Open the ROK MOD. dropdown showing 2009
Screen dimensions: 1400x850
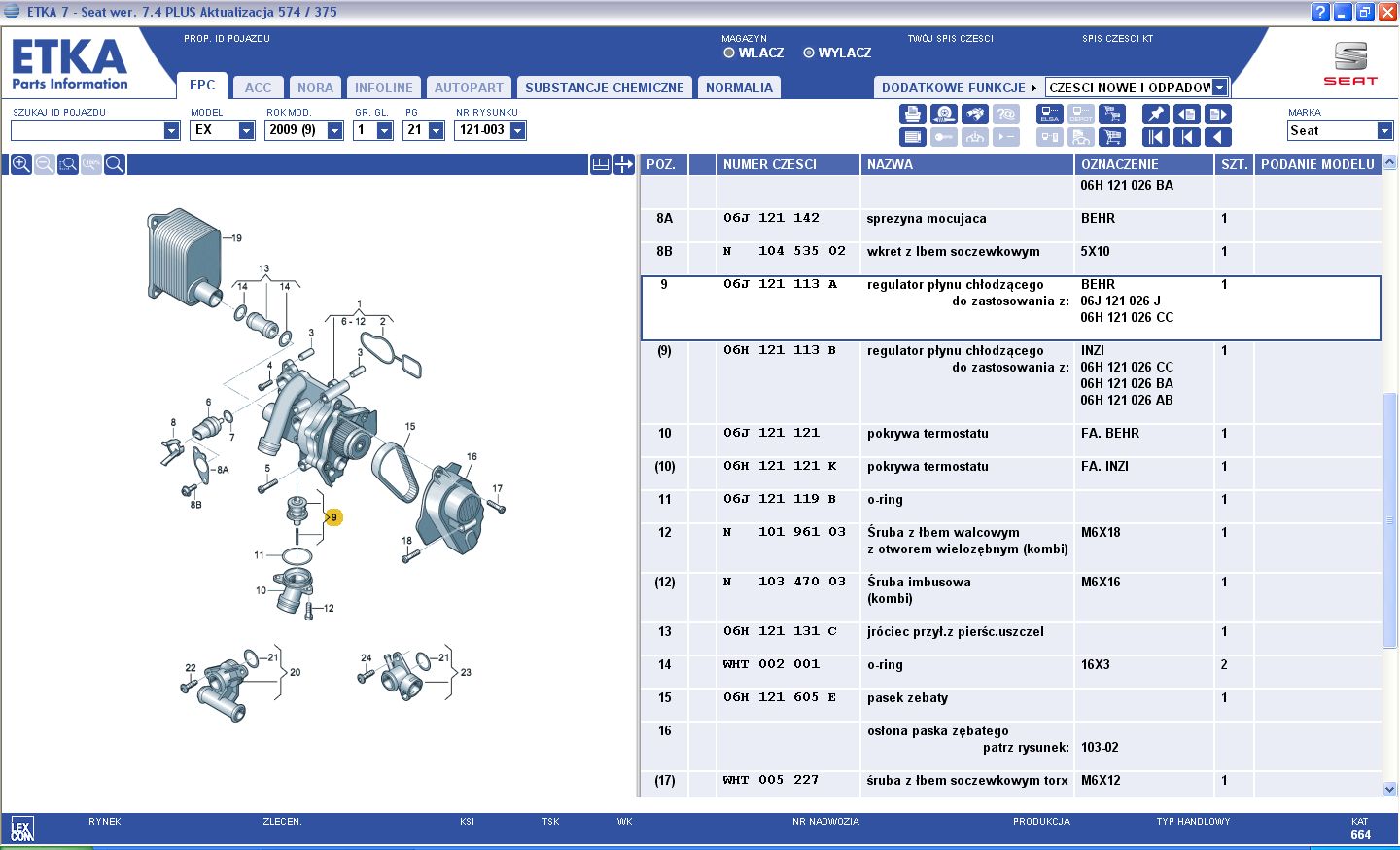pyautogui.click(x=335, y=130)
